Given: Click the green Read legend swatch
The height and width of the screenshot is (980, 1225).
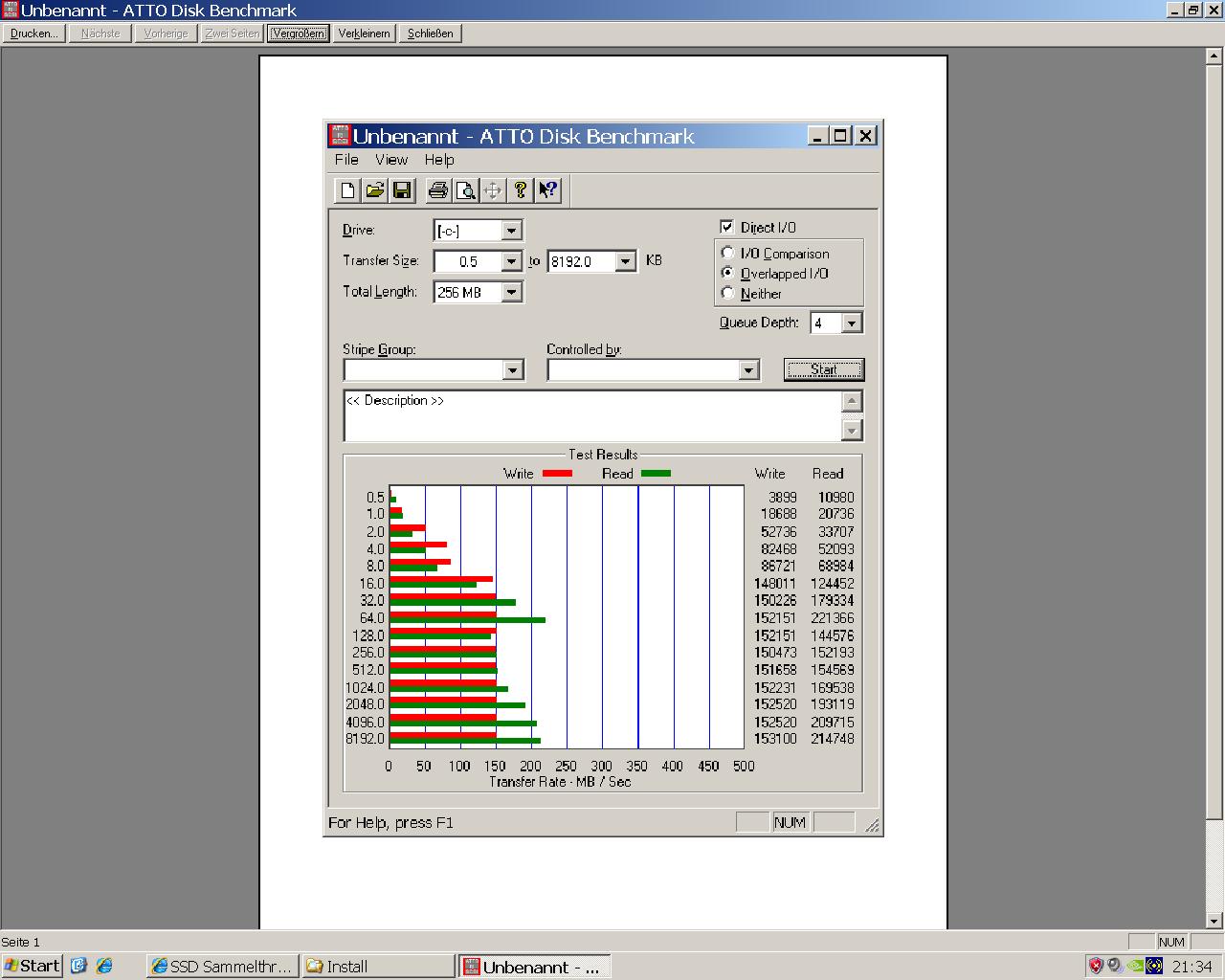Looking at the screenshot, I should pyautogui.click(x=656, y=474).
